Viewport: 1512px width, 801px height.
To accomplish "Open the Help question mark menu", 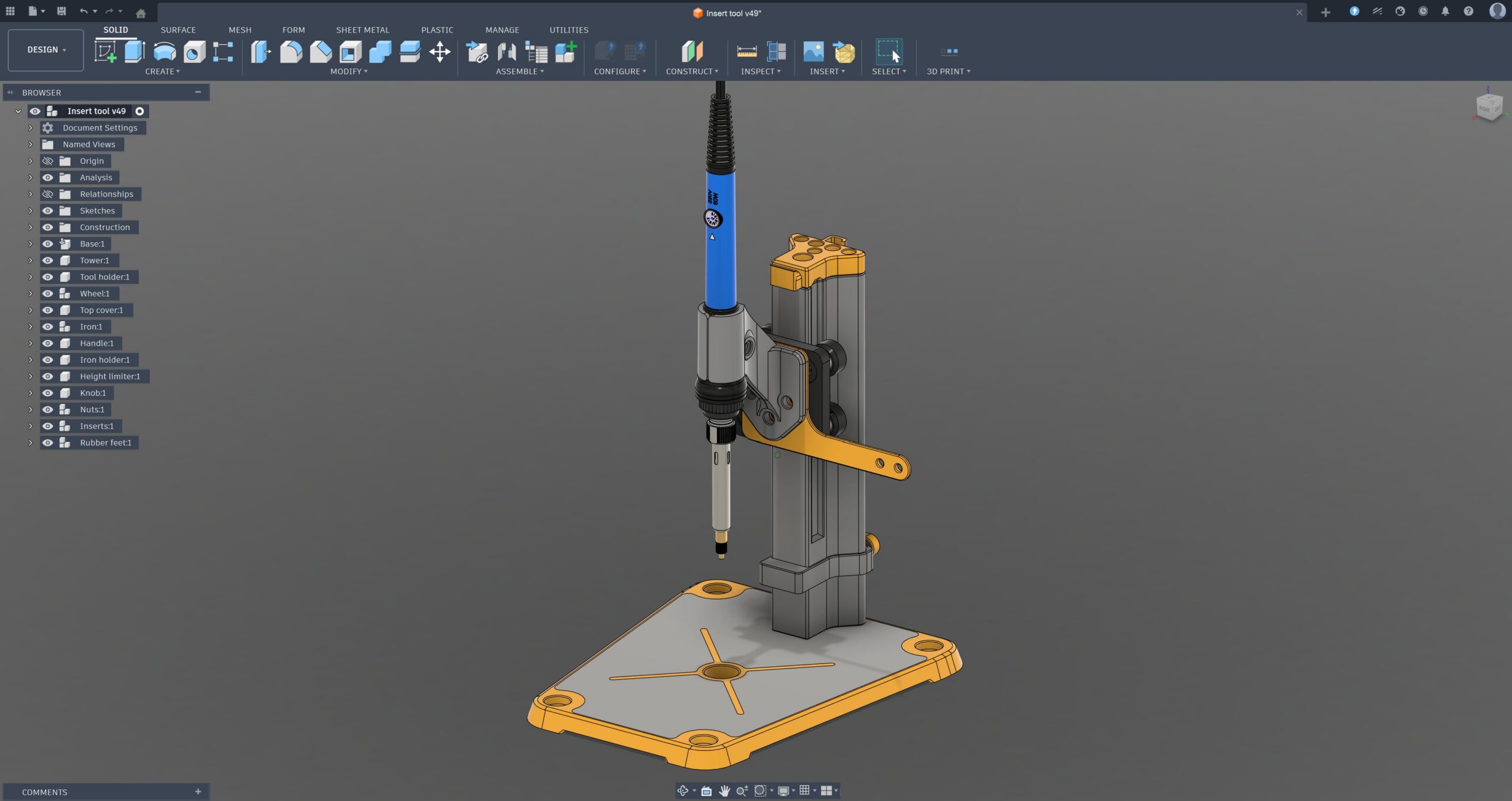I will coord(1468,11).
